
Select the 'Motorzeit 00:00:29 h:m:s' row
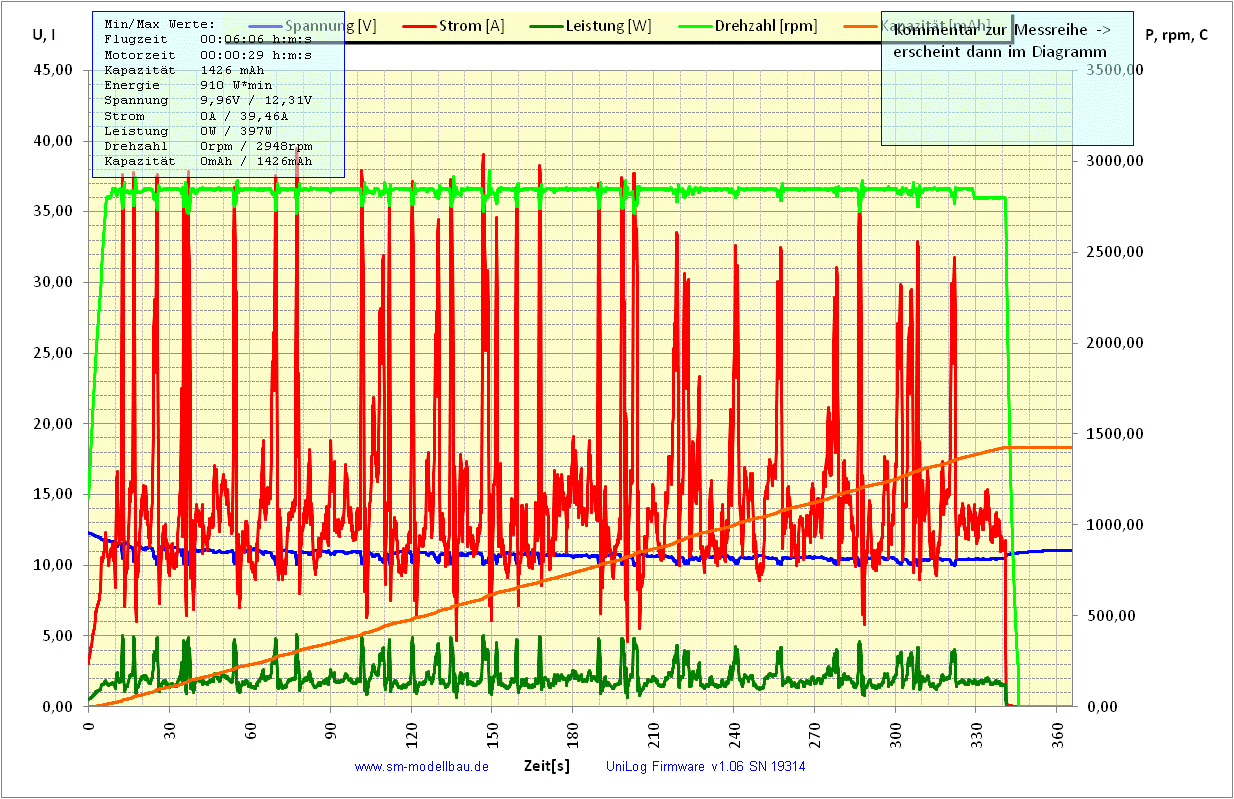[208, 54]
